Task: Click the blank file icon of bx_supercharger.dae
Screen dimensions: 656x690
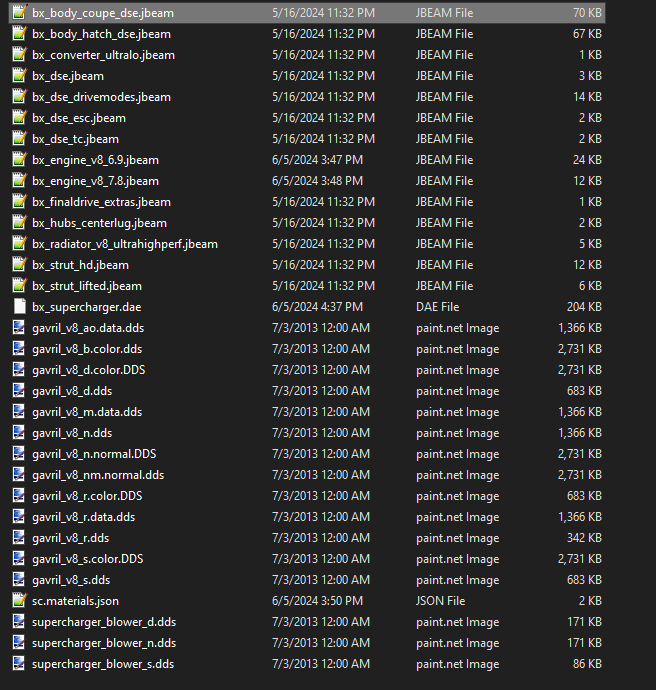Action: tap(19, 306)
